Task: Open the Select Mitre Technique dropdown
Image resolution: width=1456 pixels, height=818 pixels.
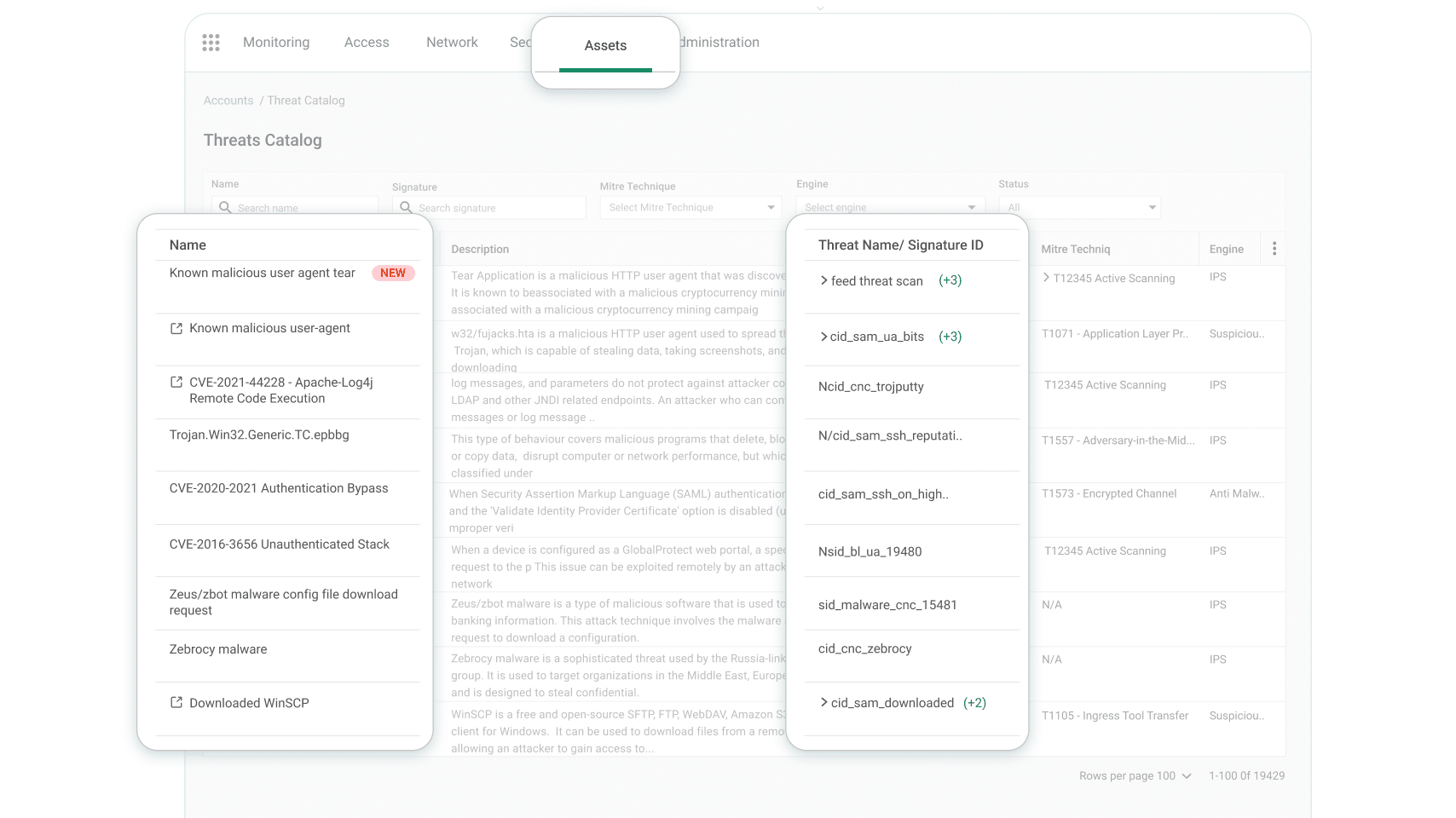Action: 690,207
